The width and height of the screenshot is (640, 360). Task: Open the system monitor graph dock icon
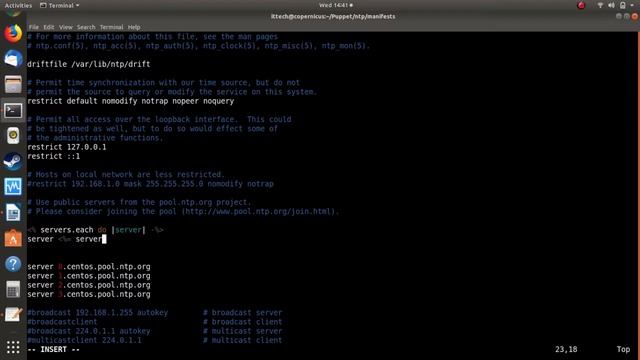pyautogui.click(x=13, y=187)
